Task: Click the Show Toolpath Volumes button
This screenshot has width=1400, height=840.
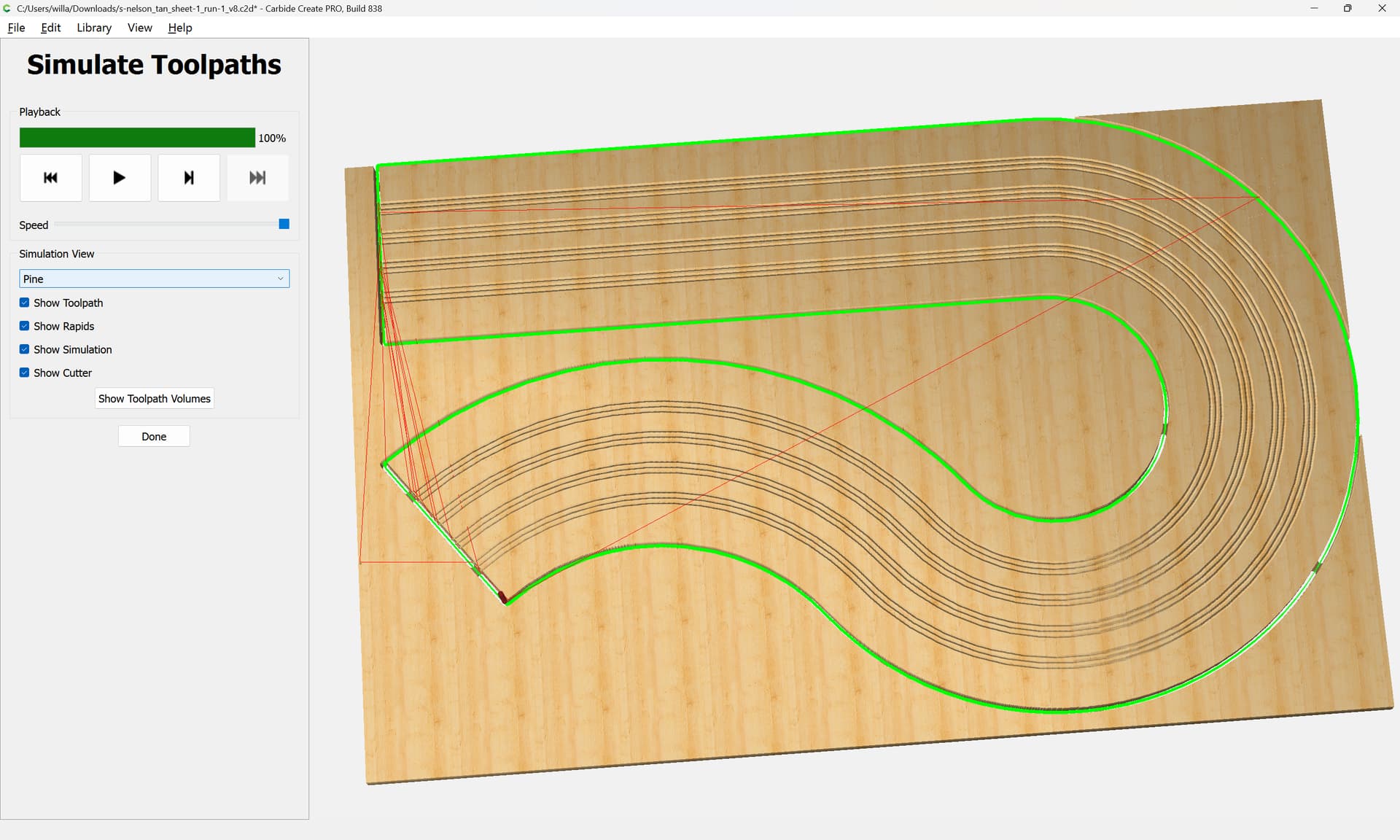Action: click(154, 398)
